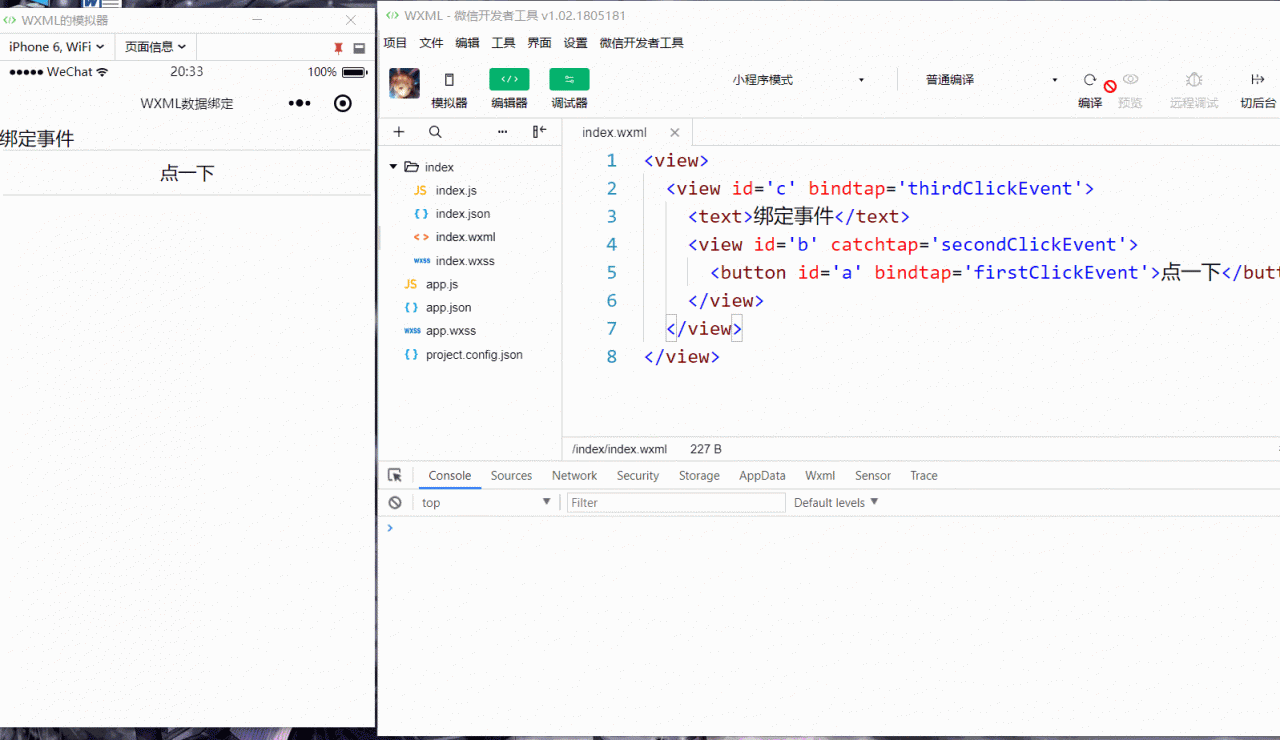Image resolution: width=1280 pixels, height=740 pixels.
Task: Click the 切后台 switch-to-background icon
Action: [1258, 80]
